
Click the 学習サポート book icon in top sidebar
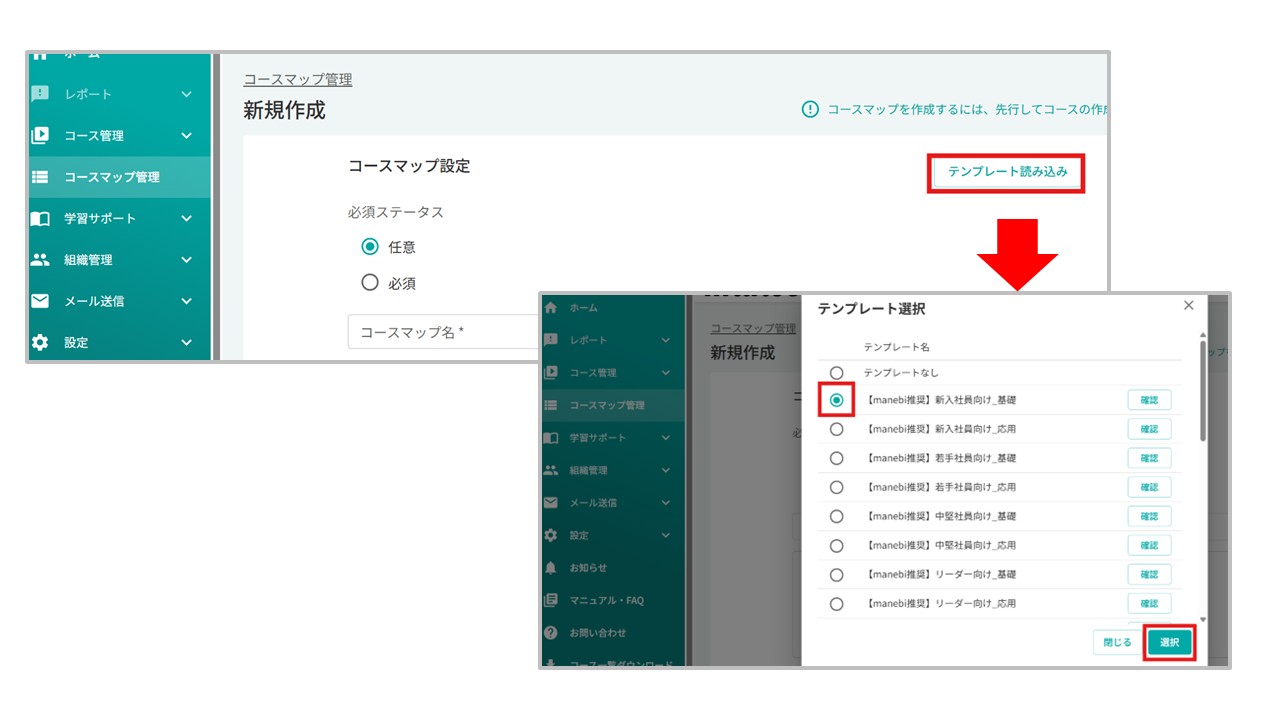tap(40, 219)
